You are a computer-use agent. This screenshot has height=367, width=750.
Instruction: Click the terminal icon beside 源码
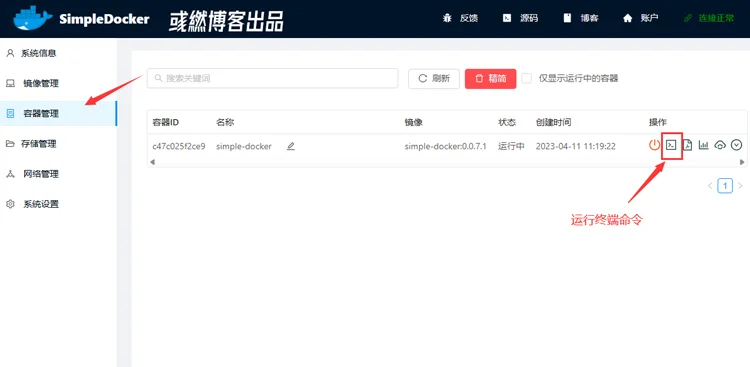point(507,18)
